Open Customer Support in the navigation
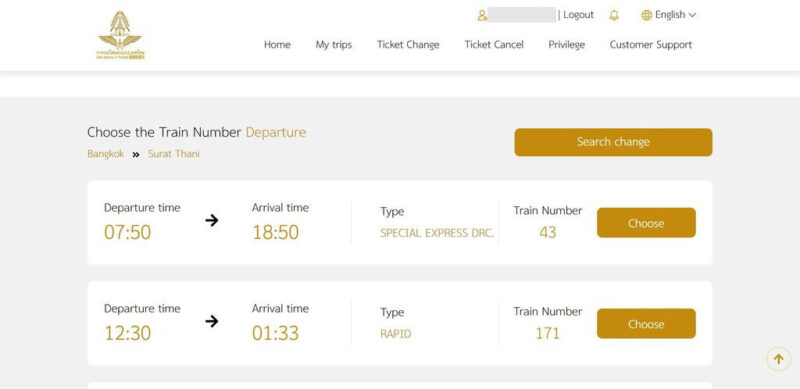Screen dimensions: 800x389 click(651, 44)
